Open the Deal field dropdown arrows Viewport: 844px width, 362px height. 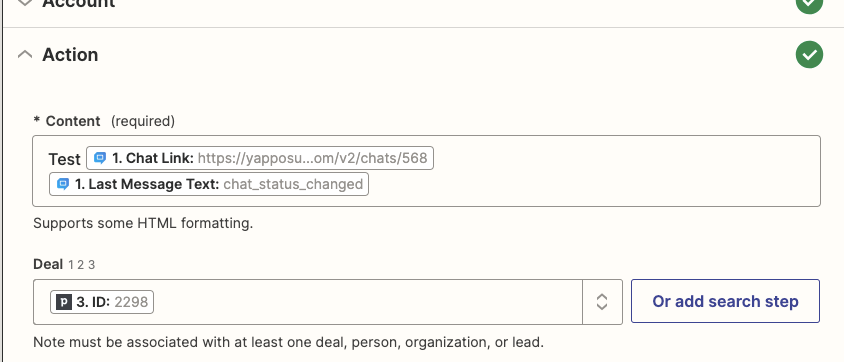click(602, 302)
